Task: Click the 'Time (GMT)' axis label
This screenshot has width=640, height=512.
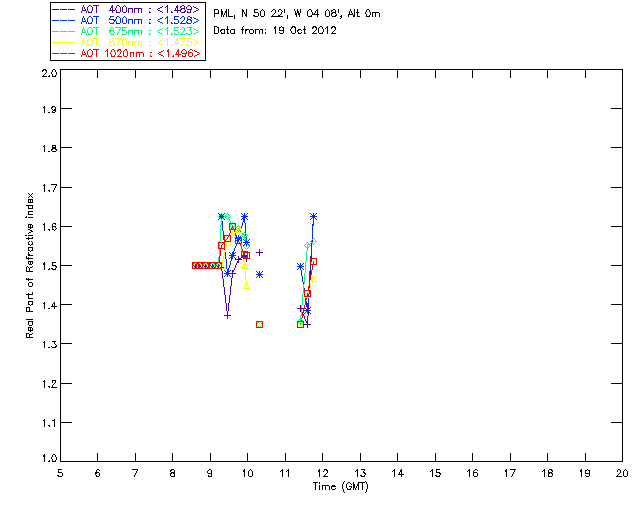Action: tap(341, 487)
